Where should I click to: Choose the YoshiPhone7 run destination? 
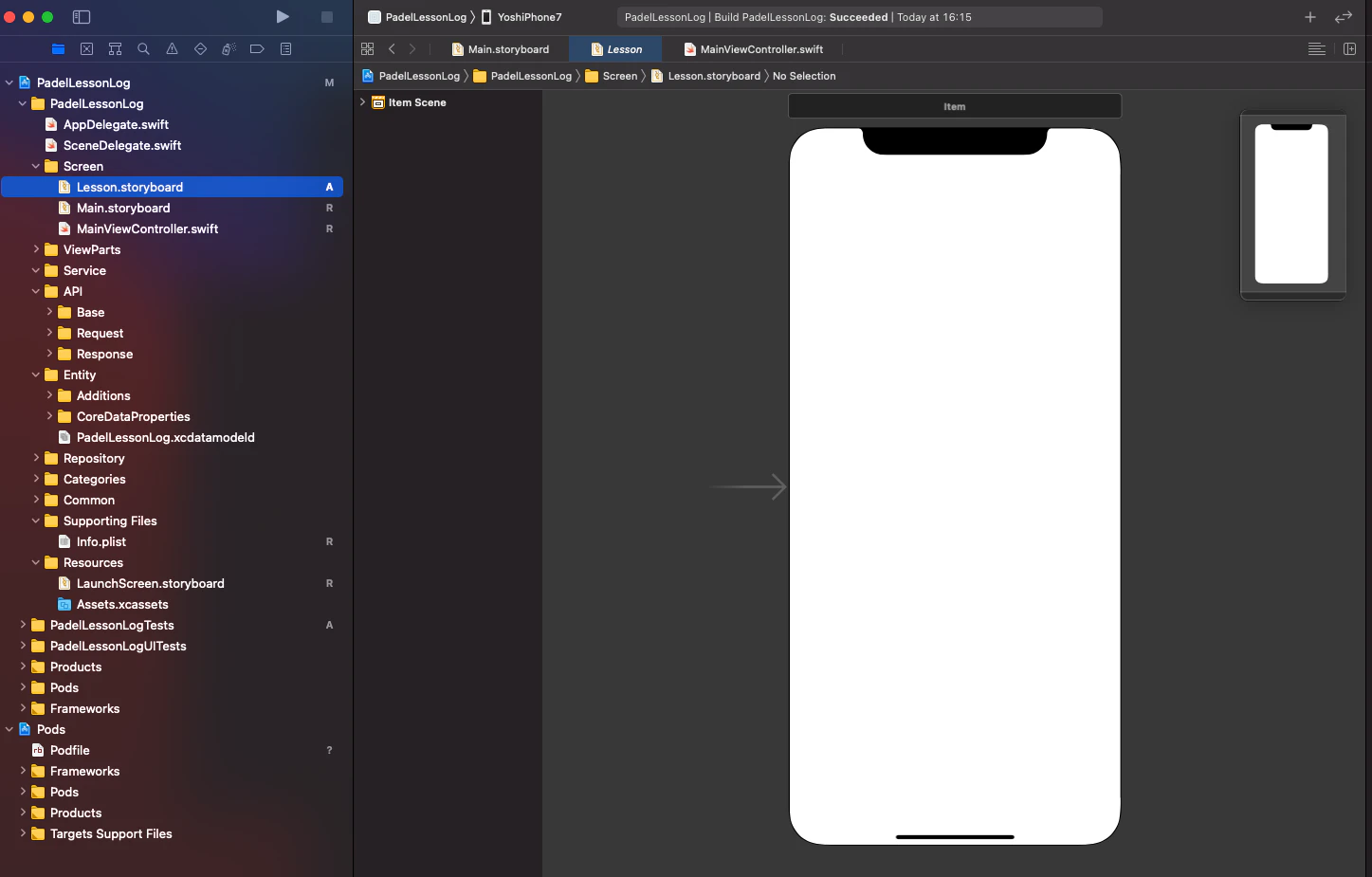tap(521, 17)
